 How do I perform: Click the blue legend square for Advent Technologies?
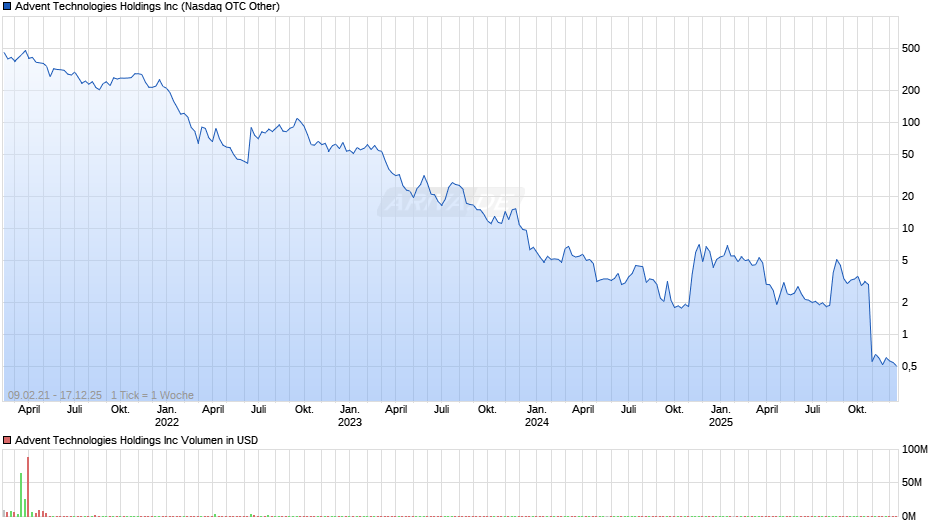tap(7, 7)
